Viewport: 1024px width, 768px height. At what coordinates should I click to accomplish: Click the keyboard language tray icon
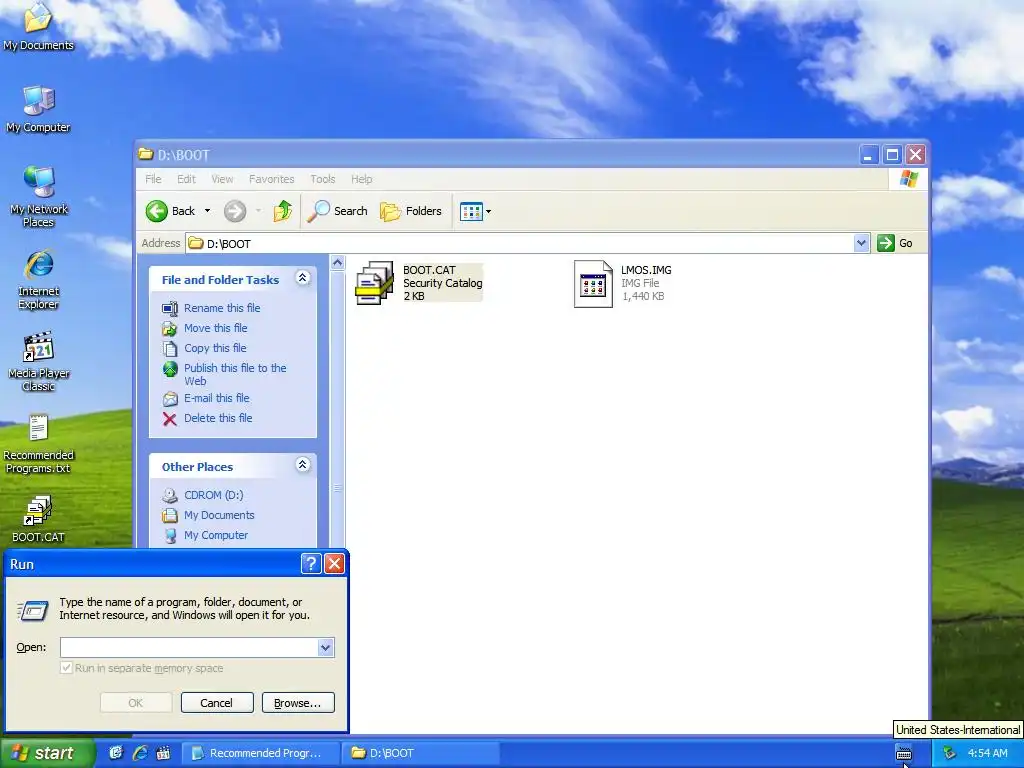904,753
